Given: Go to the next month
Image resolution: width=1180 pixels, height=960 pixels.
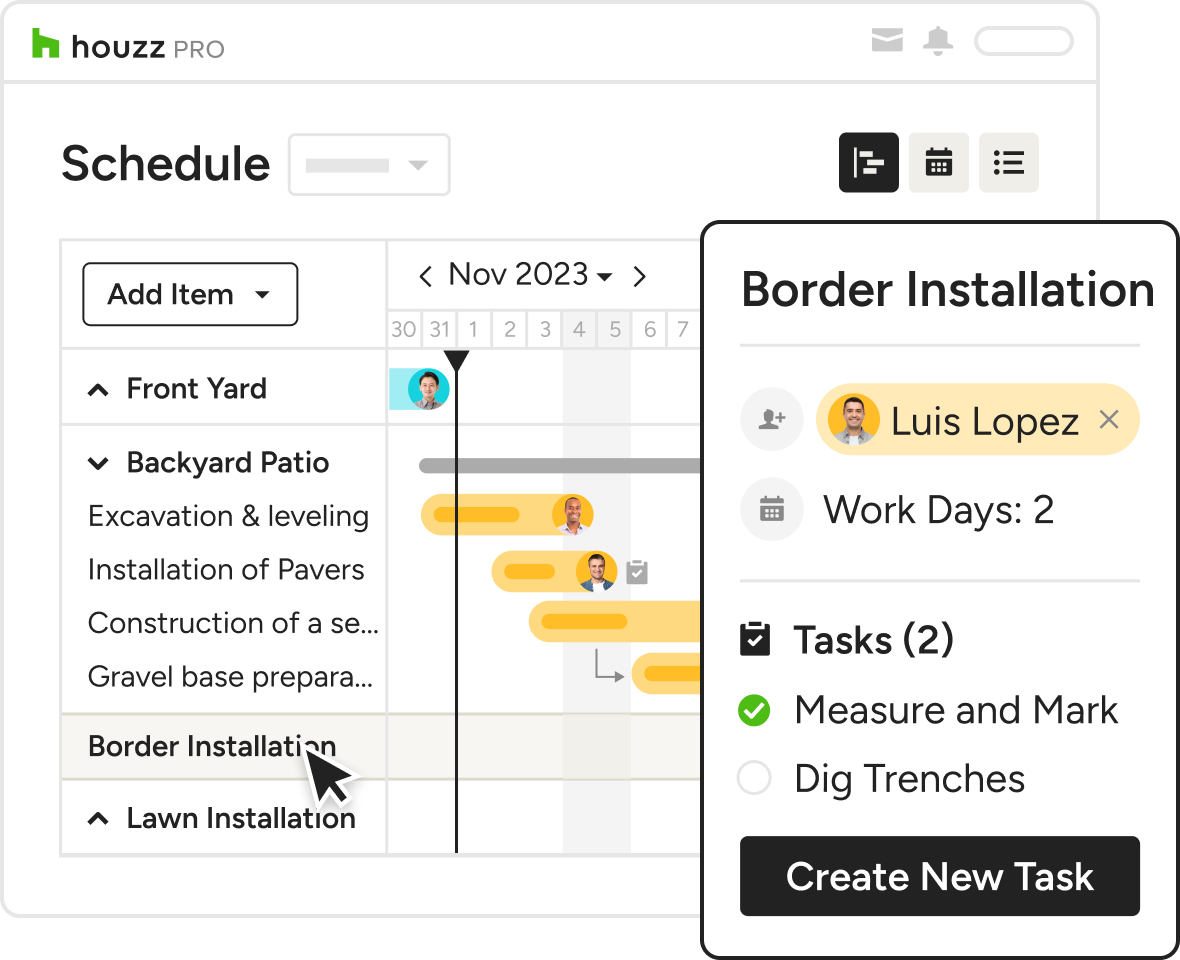Looking at the screenshot, I should [x=640, y=276].
